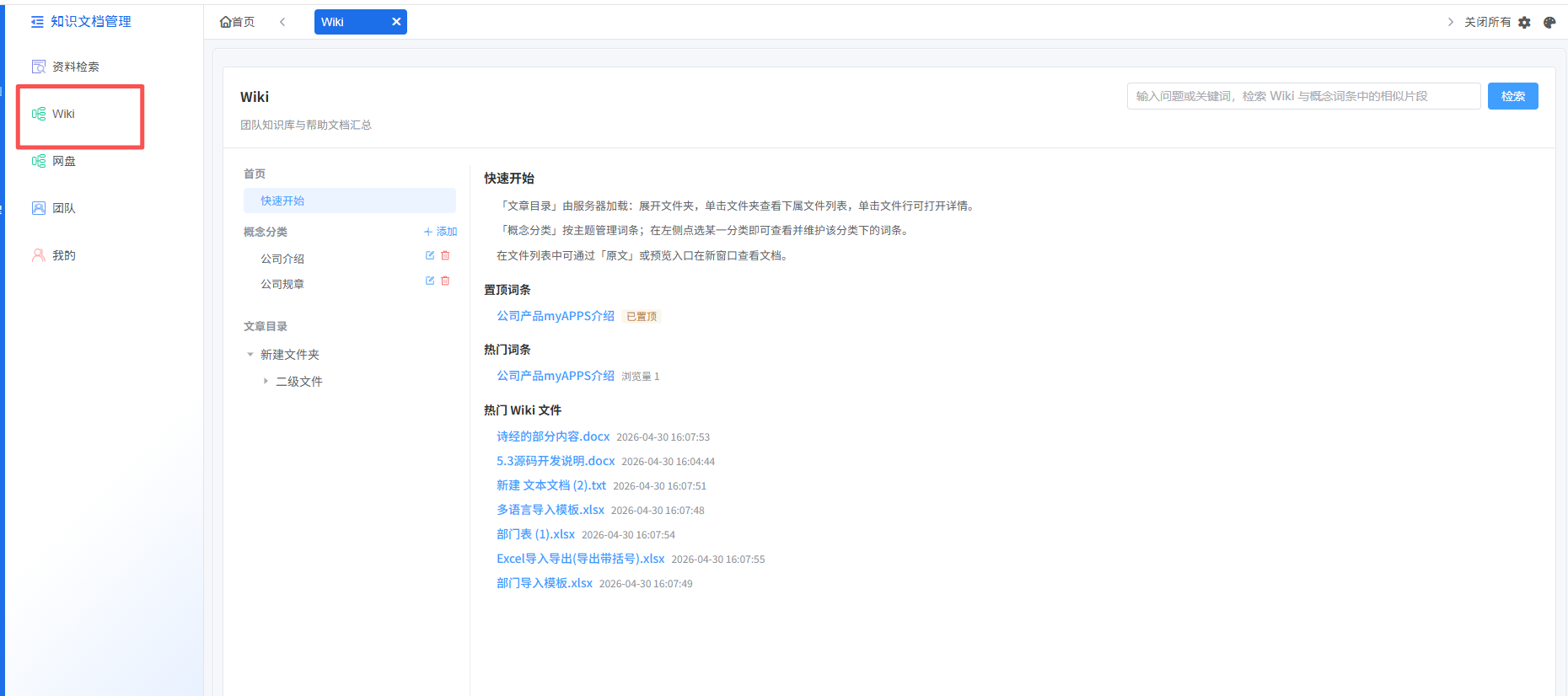
Task: Click the home icon in the tab bar
Action: tap(225, 22)
